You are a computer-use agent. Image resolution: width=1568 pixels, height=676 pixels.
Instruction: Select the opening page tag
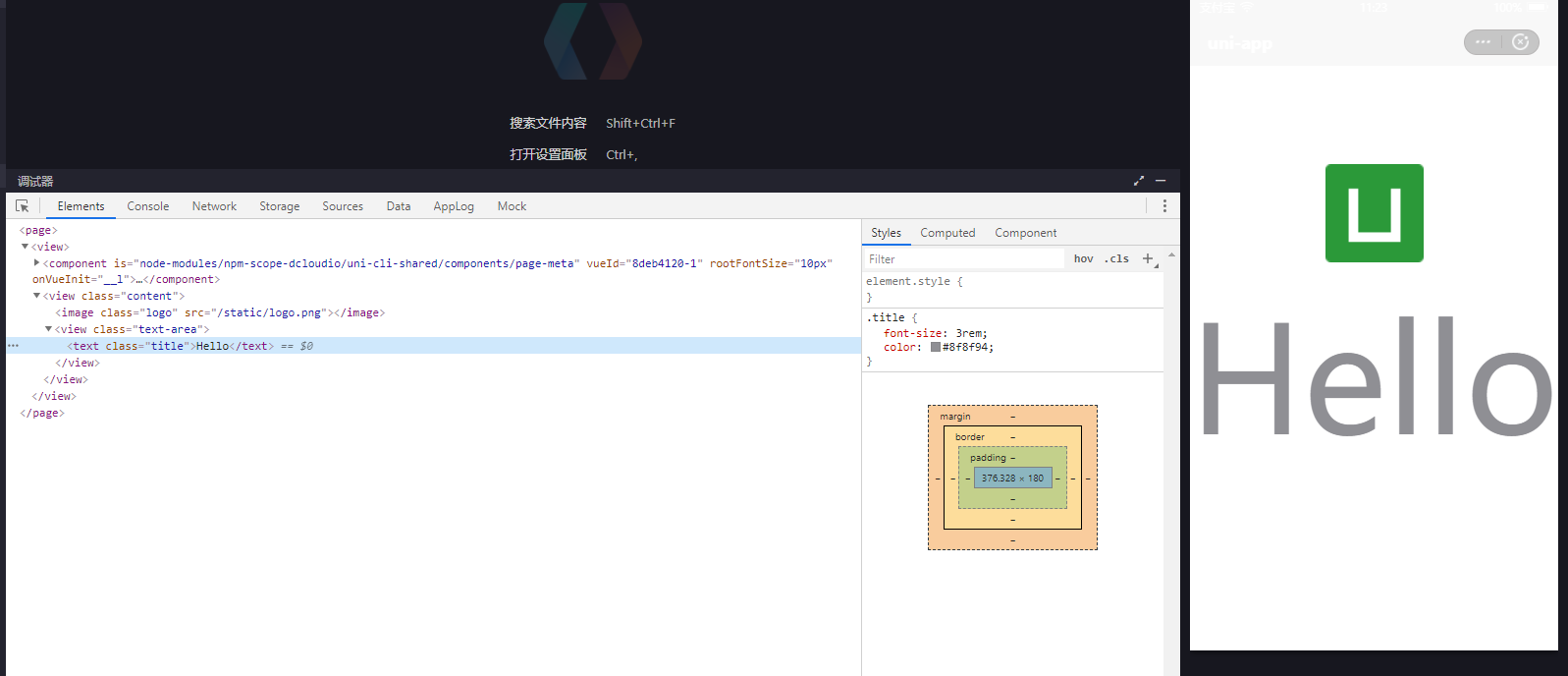(38, 230)
